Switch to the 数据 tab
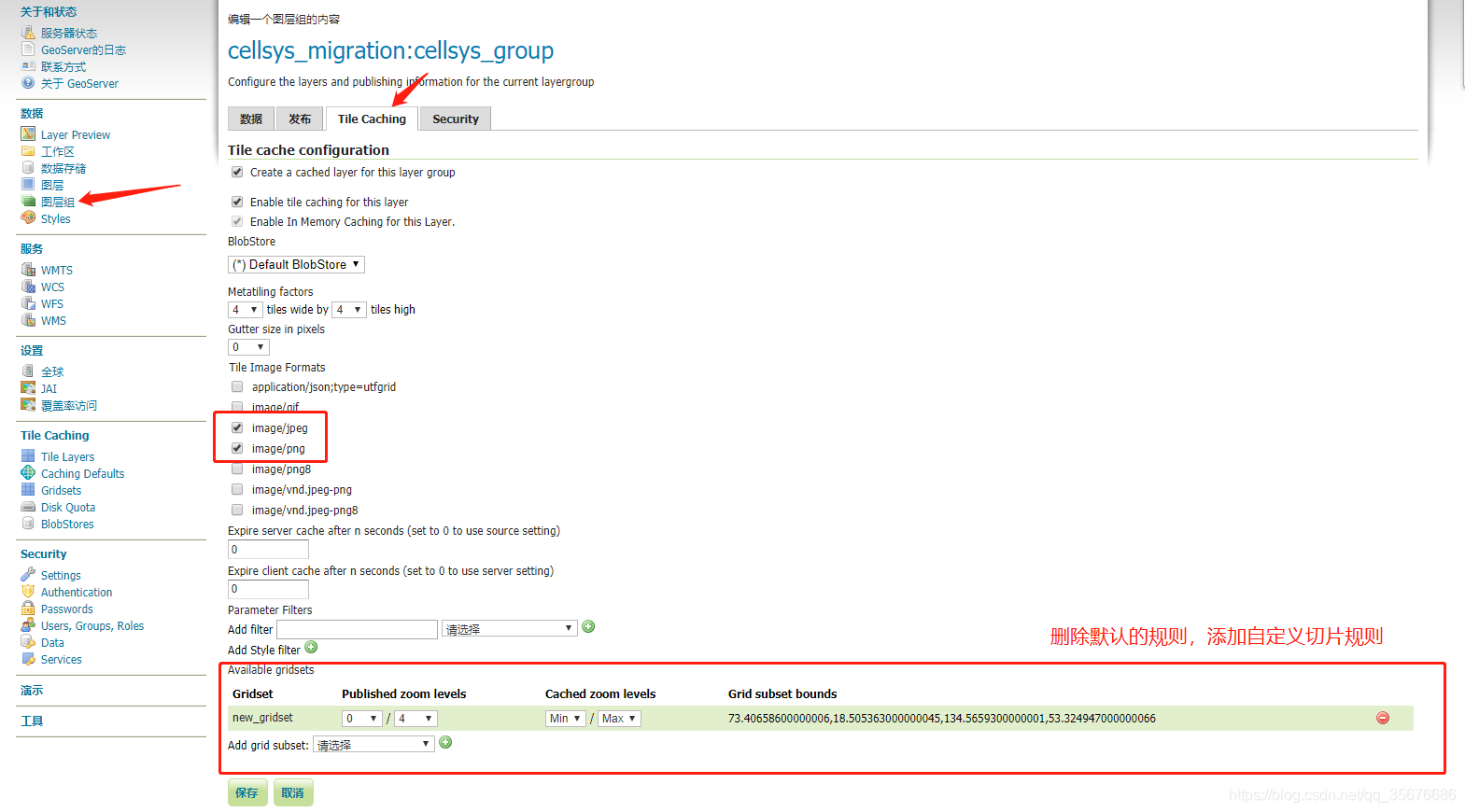 pos(251,119)
